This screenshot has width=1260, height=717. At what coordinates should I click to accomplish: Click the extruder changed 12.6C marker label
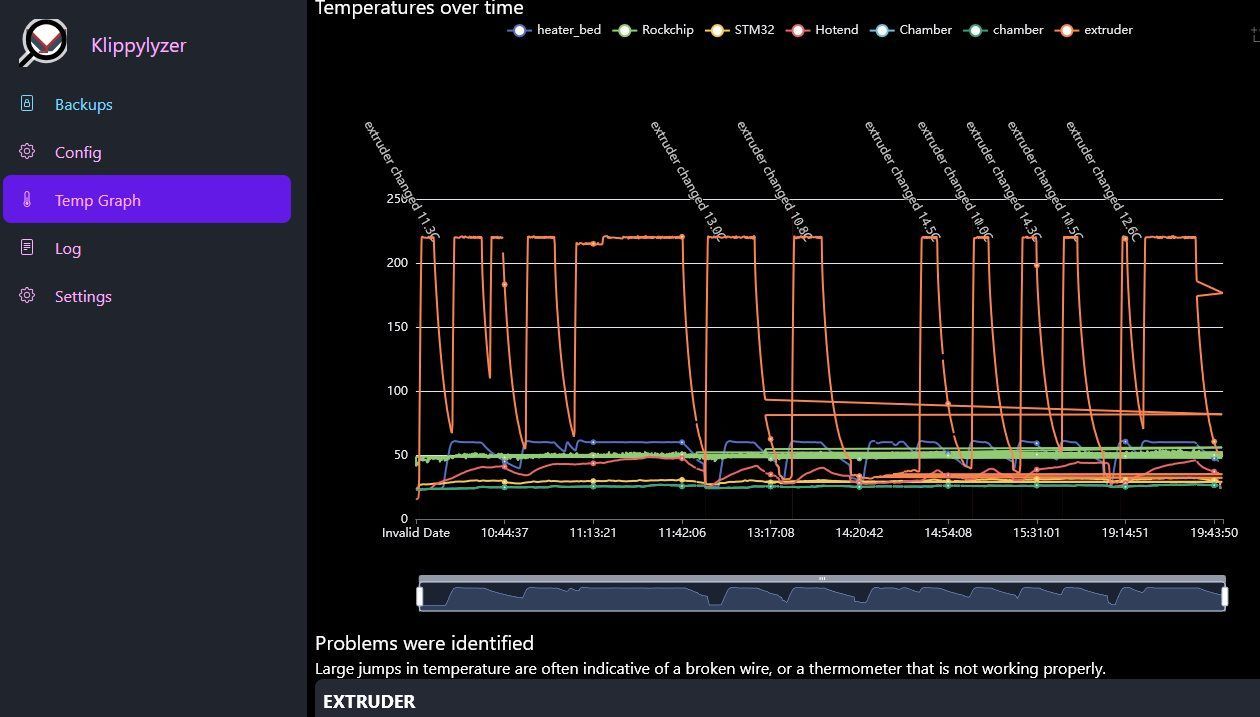[x=1103, y=180]
